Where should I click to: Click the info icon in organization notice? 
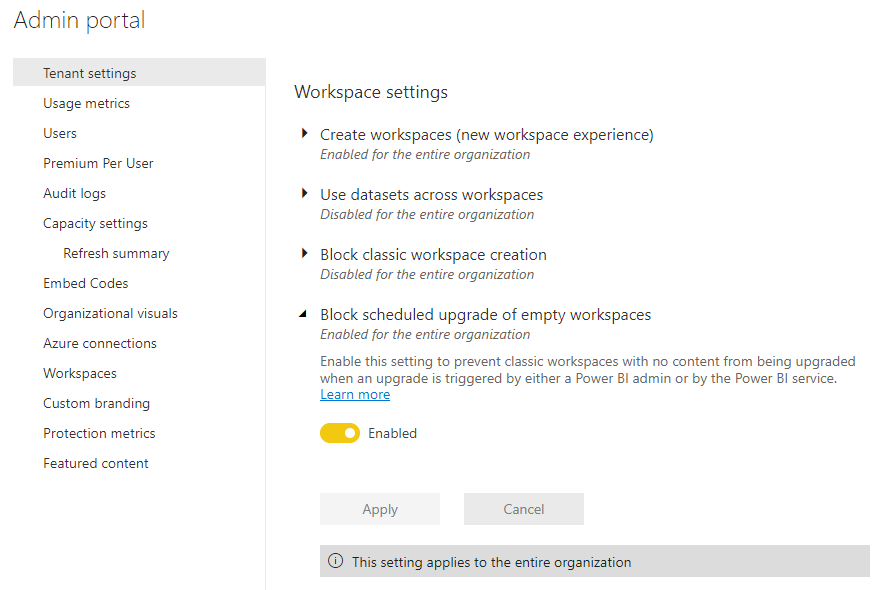335,561
